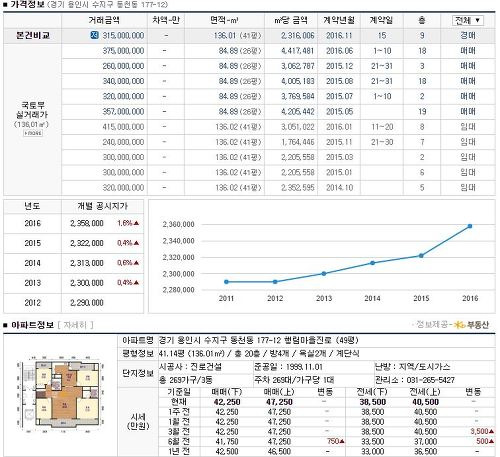The image size is (500, 457).
Task: Click the 2015 data point on chart
Action: click(x=421, y=256)
